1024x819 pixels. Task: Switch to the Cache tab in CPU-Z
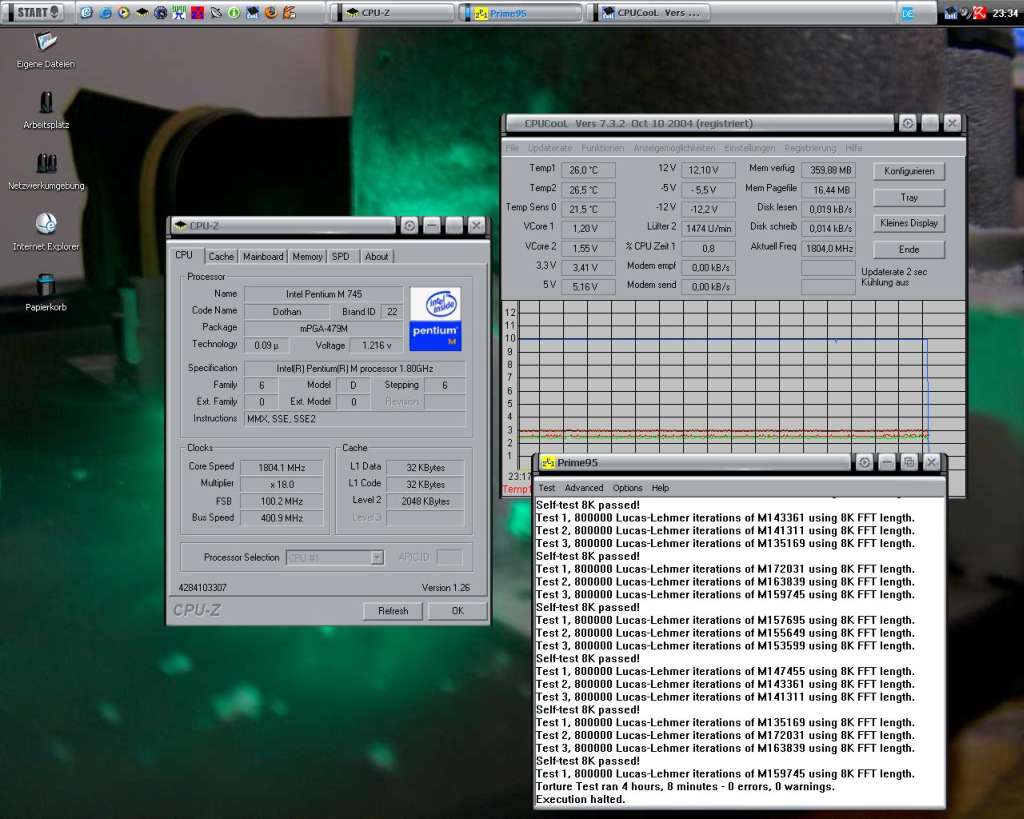click(221, 257)
